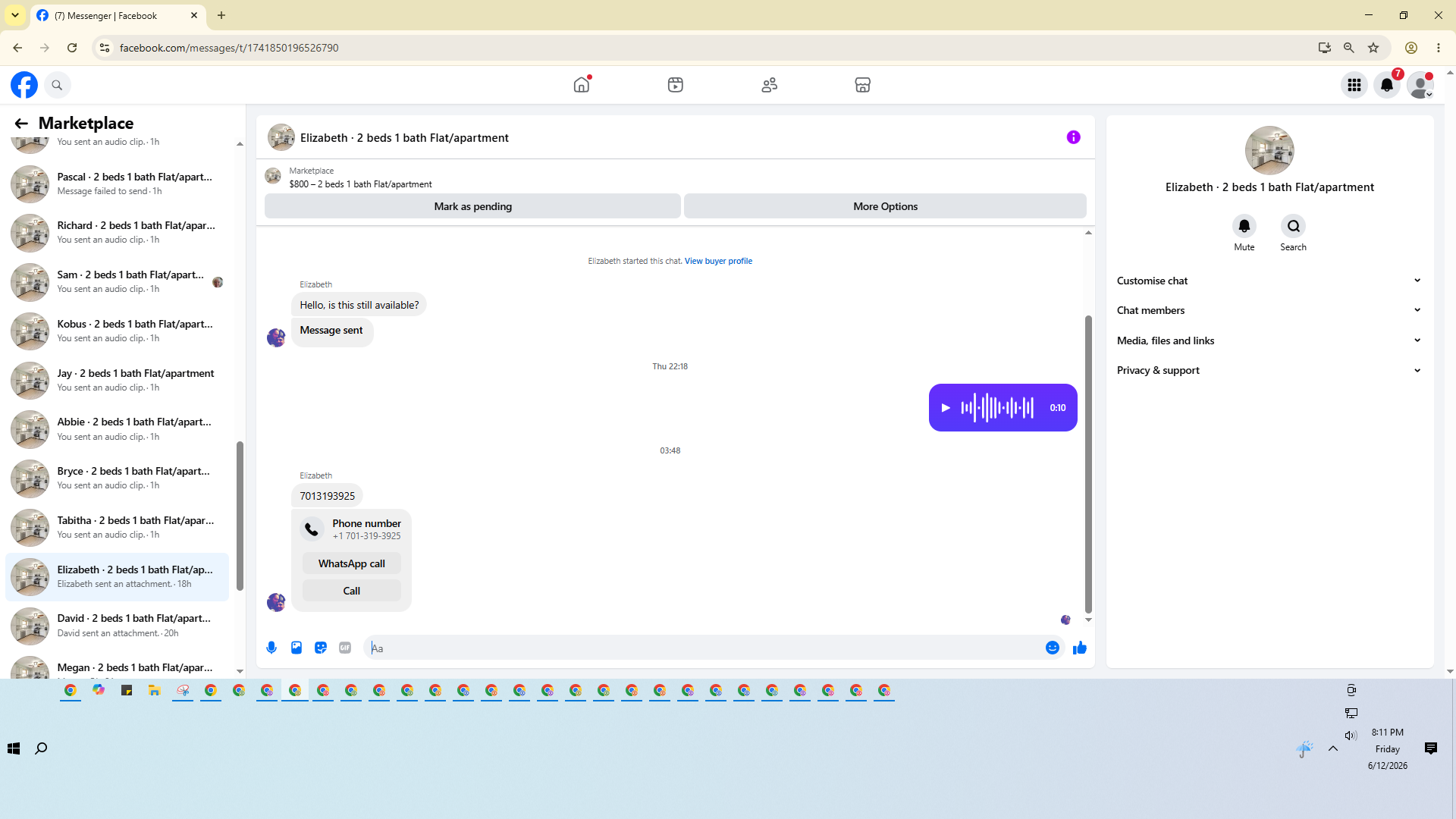Open the browser tab search dropdown

tap(15, 15)
